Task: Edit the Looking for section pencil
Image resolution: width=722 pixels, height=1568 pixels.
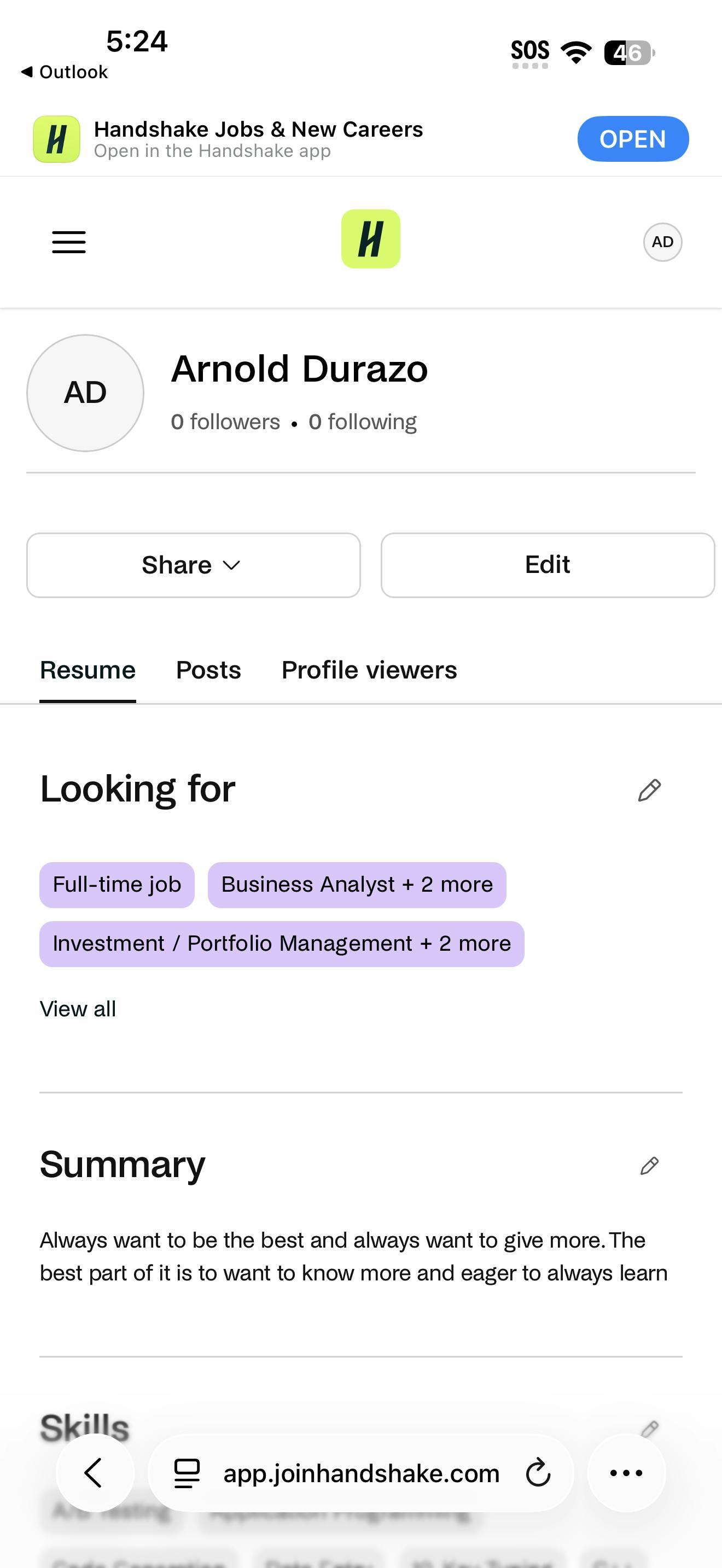Action: 649,790
